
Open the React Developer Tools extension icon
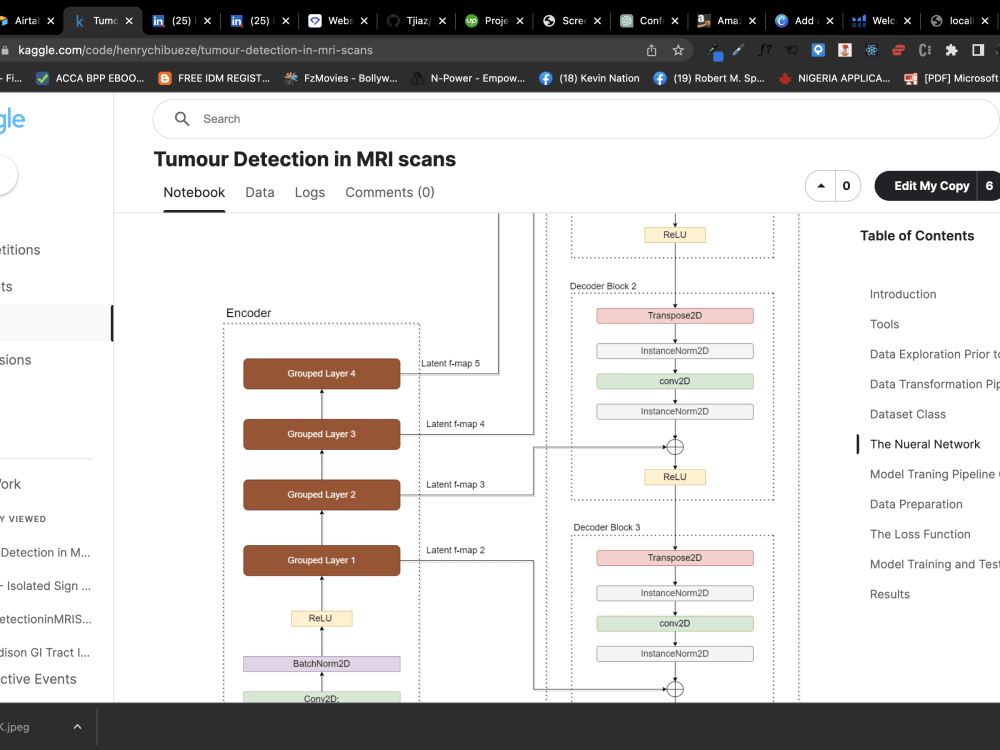(x=871, y=50)
